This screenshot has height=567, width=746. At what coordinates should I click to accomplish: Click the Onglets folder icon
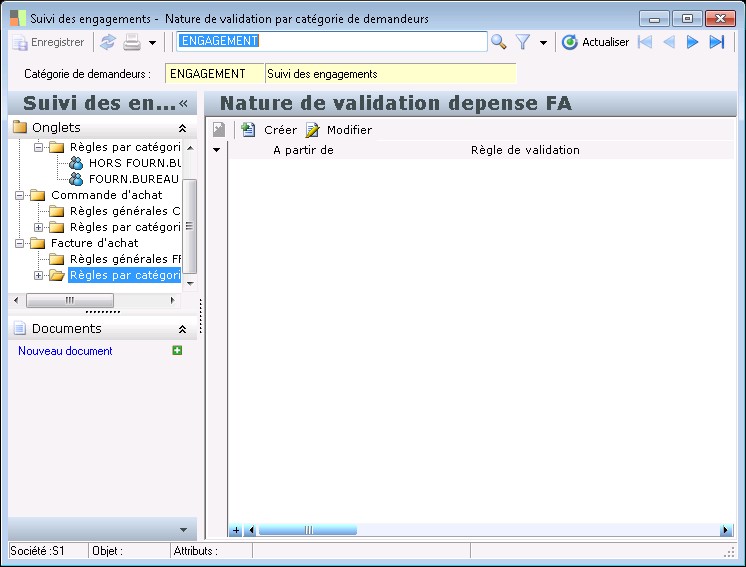[x=20, y=127]
